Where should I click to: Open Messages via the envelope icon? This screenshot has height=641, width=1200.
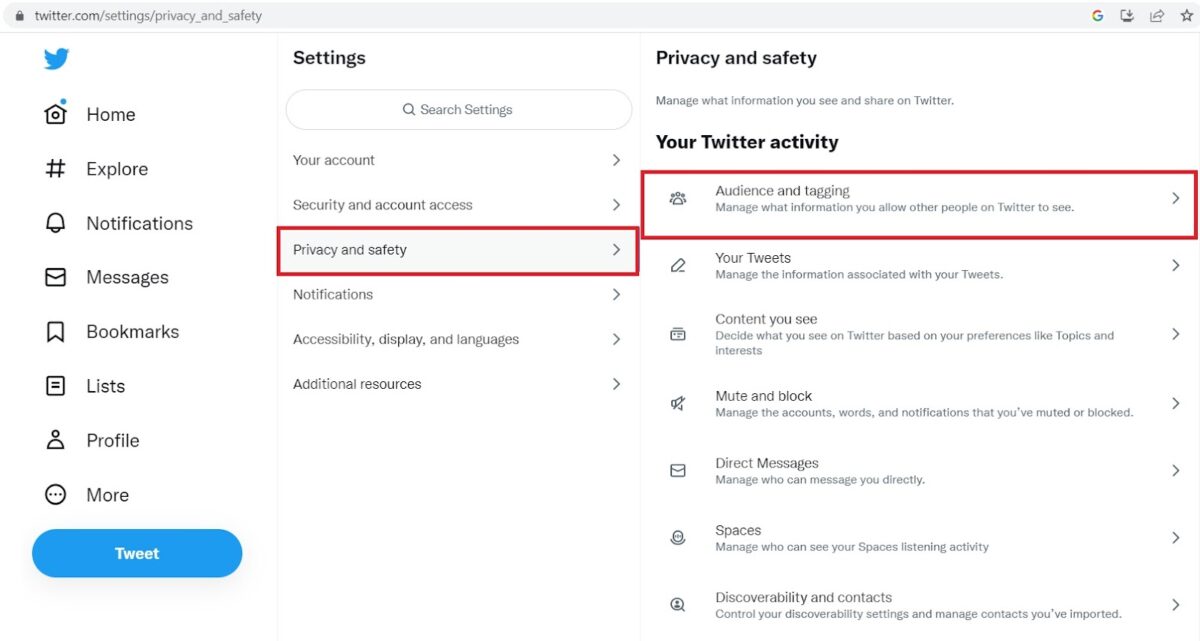pyautogui.click(x=56, y=277)
